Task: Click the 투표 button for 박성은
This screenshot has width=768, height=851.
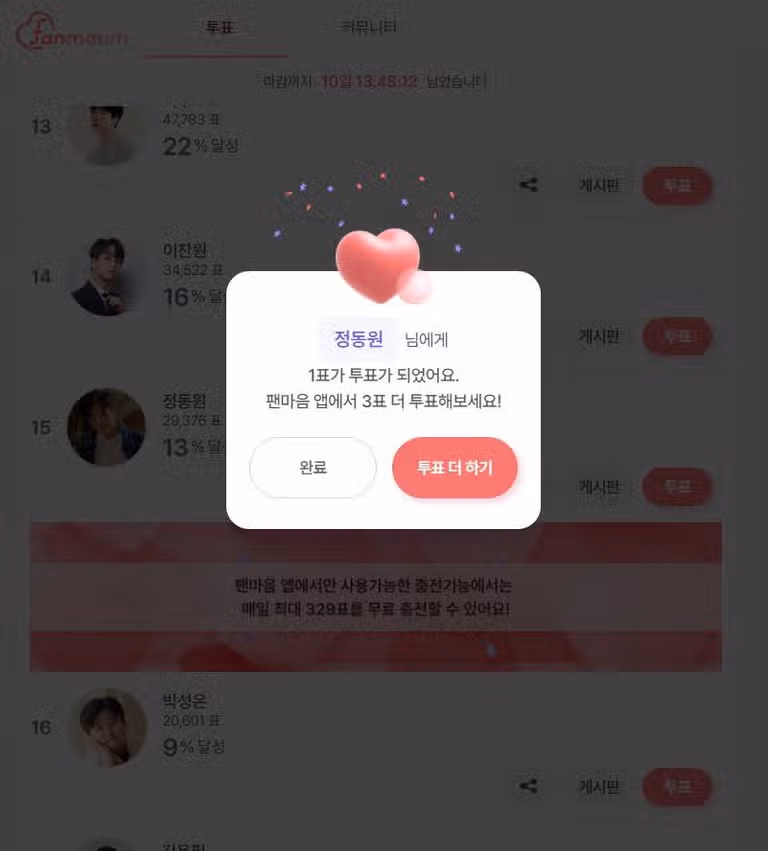Action: (x=677, y=787)
